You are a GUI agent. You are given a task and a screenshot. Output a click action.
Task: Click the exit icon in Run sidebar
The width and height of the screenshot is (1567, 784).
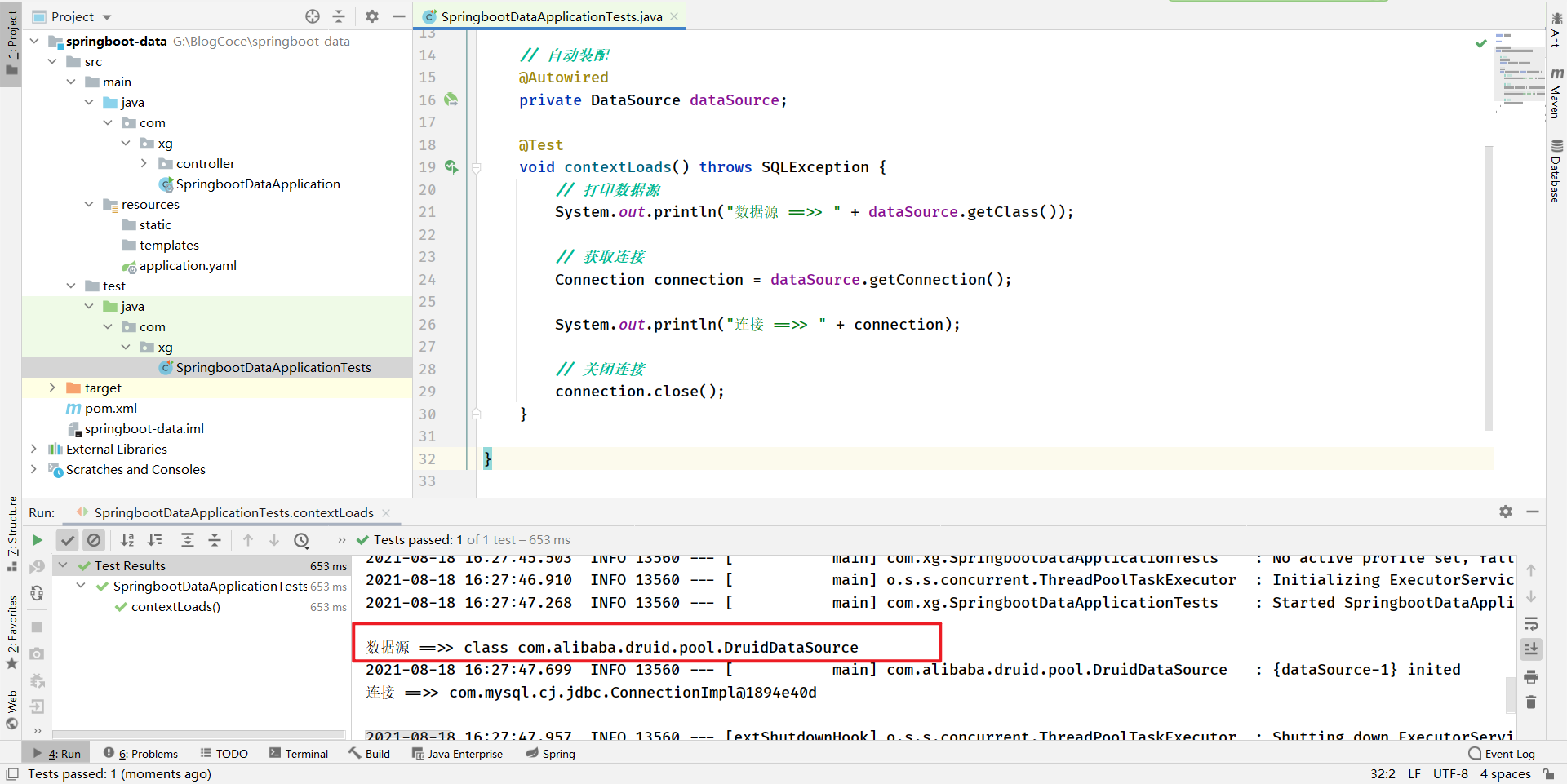(37, 706)
